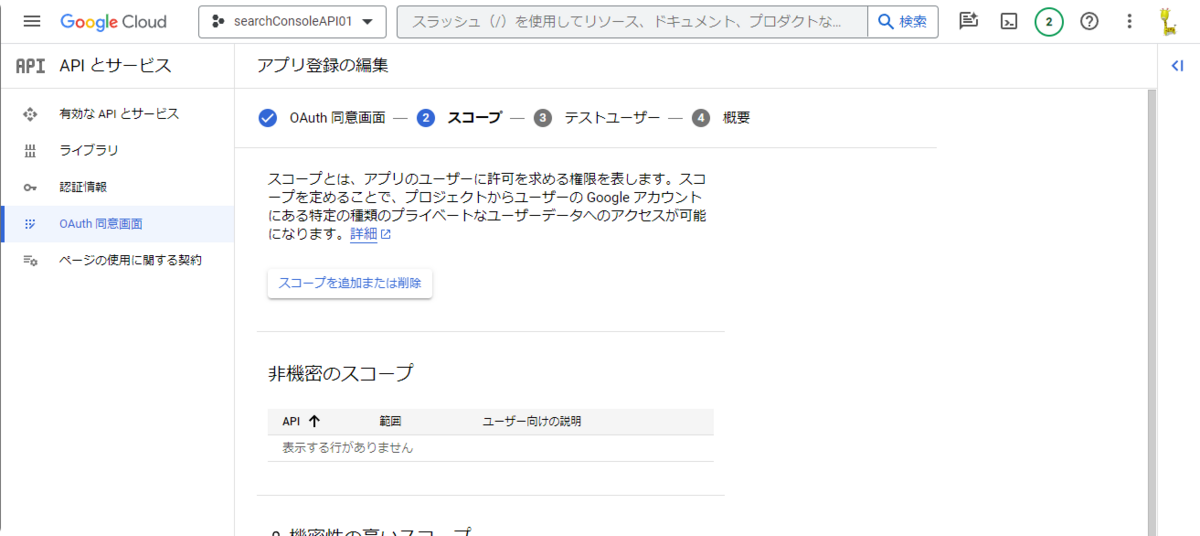
Task: Click the OAuth 同意画面 dots icon
Action: [30, 224]
